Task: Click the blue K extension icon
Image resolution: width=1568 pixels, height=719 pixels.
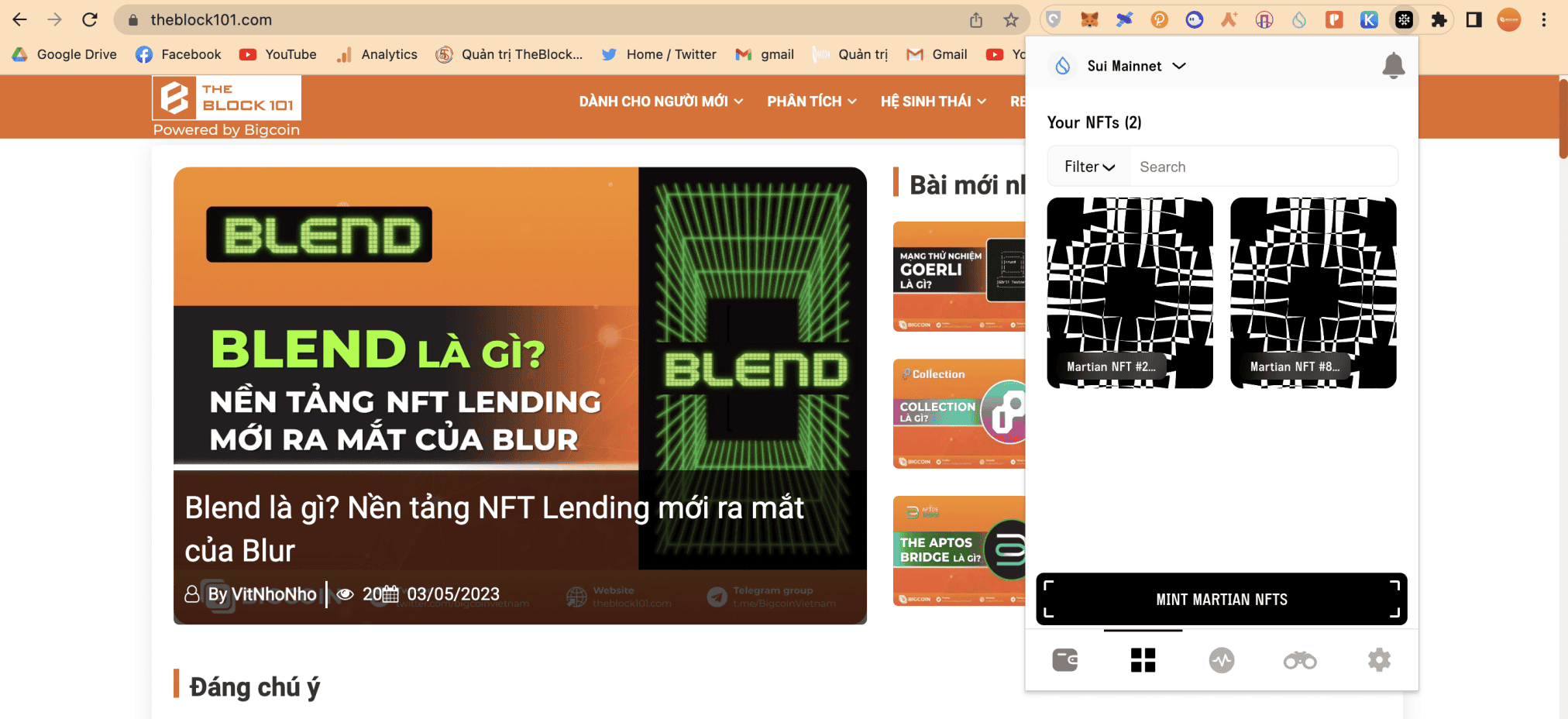Action: click(x=1369, y=20)
